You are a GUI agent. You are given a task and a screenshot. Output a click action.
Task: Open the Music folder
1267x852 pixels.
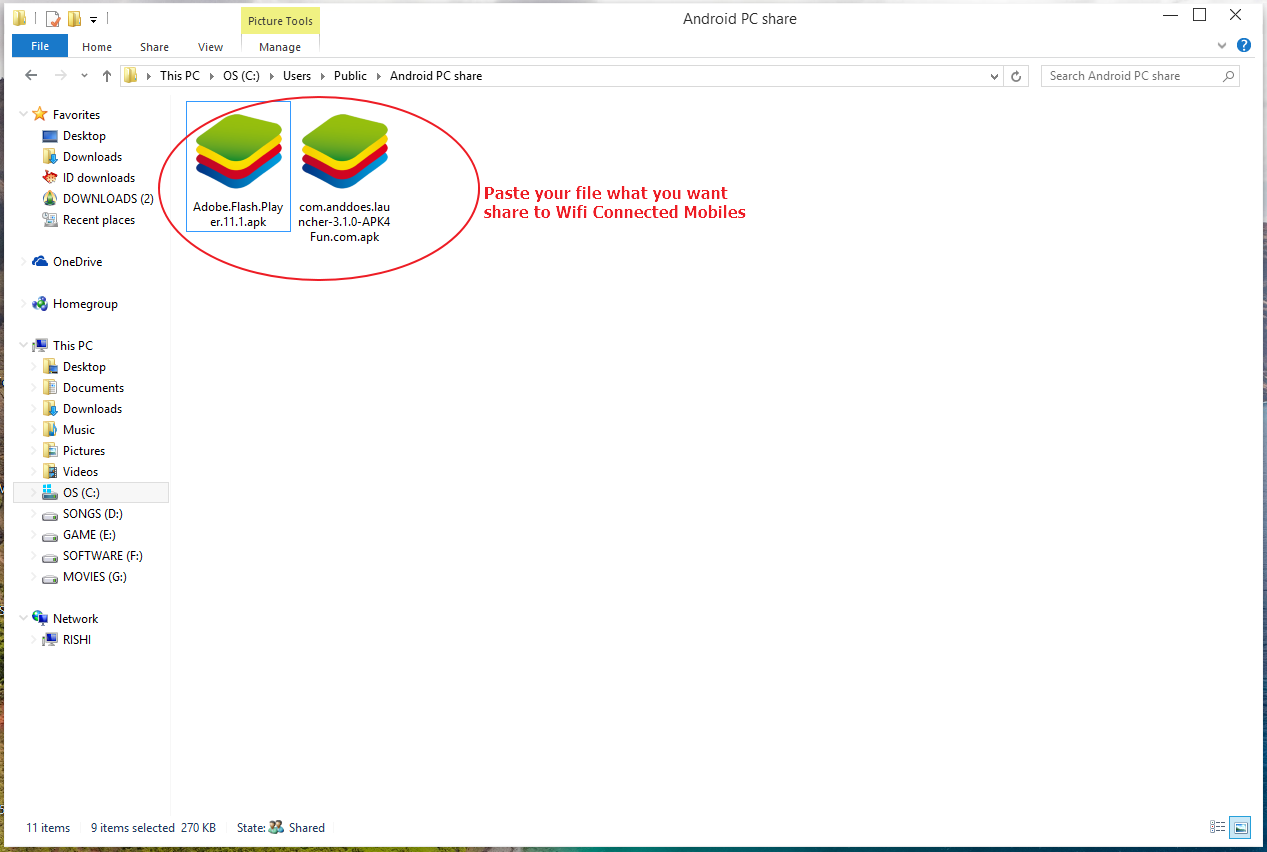(x=79, y=430)
